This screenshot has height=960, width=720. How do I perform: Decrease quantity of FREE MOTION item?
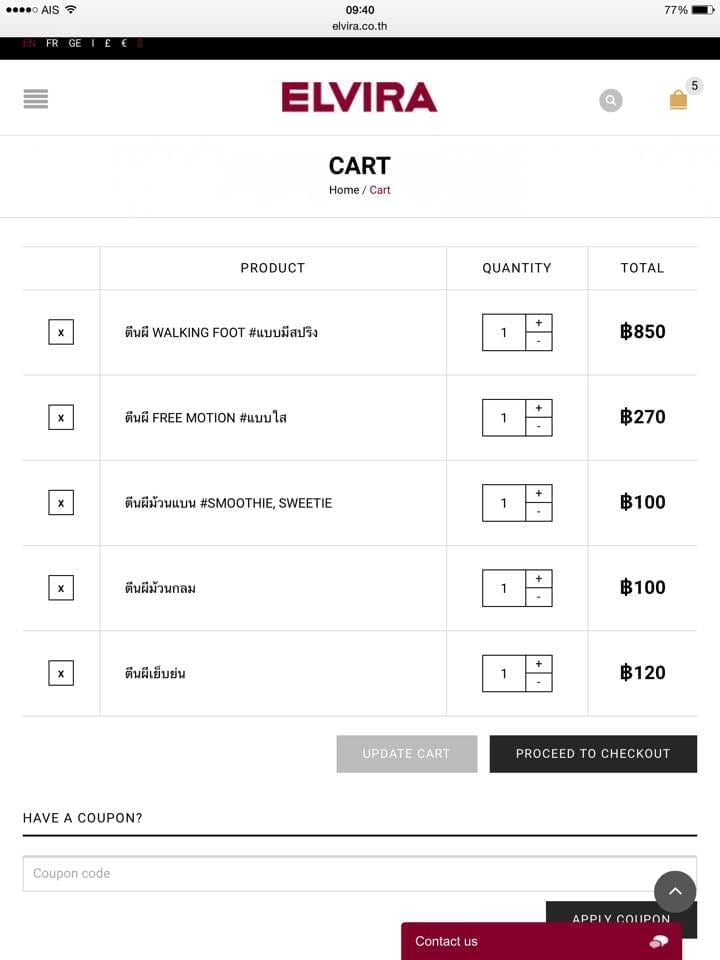click(539, 427)
